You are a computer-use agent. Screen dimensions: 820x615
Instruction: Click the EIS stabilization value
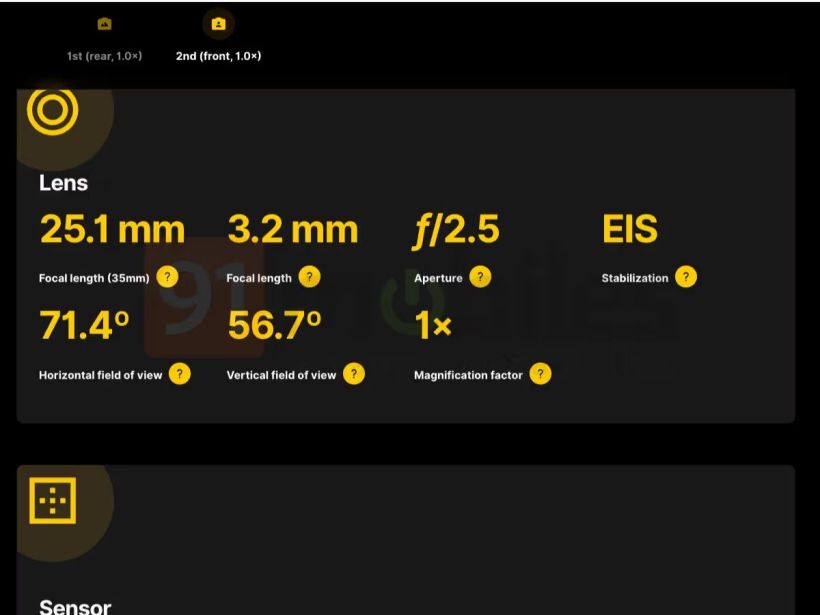(630, 230)
